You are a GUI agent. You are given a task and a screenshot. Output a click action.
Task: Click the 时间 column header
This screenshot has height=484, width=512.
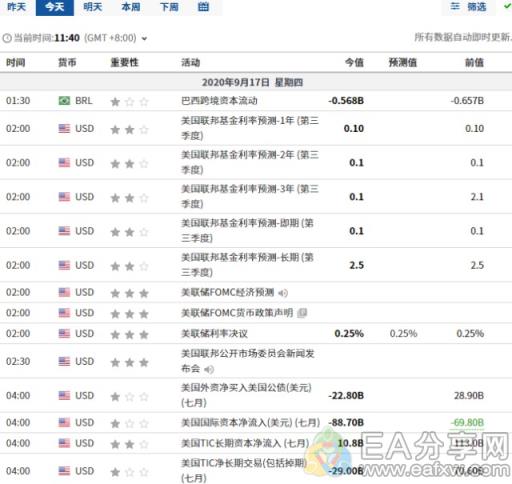16,62
